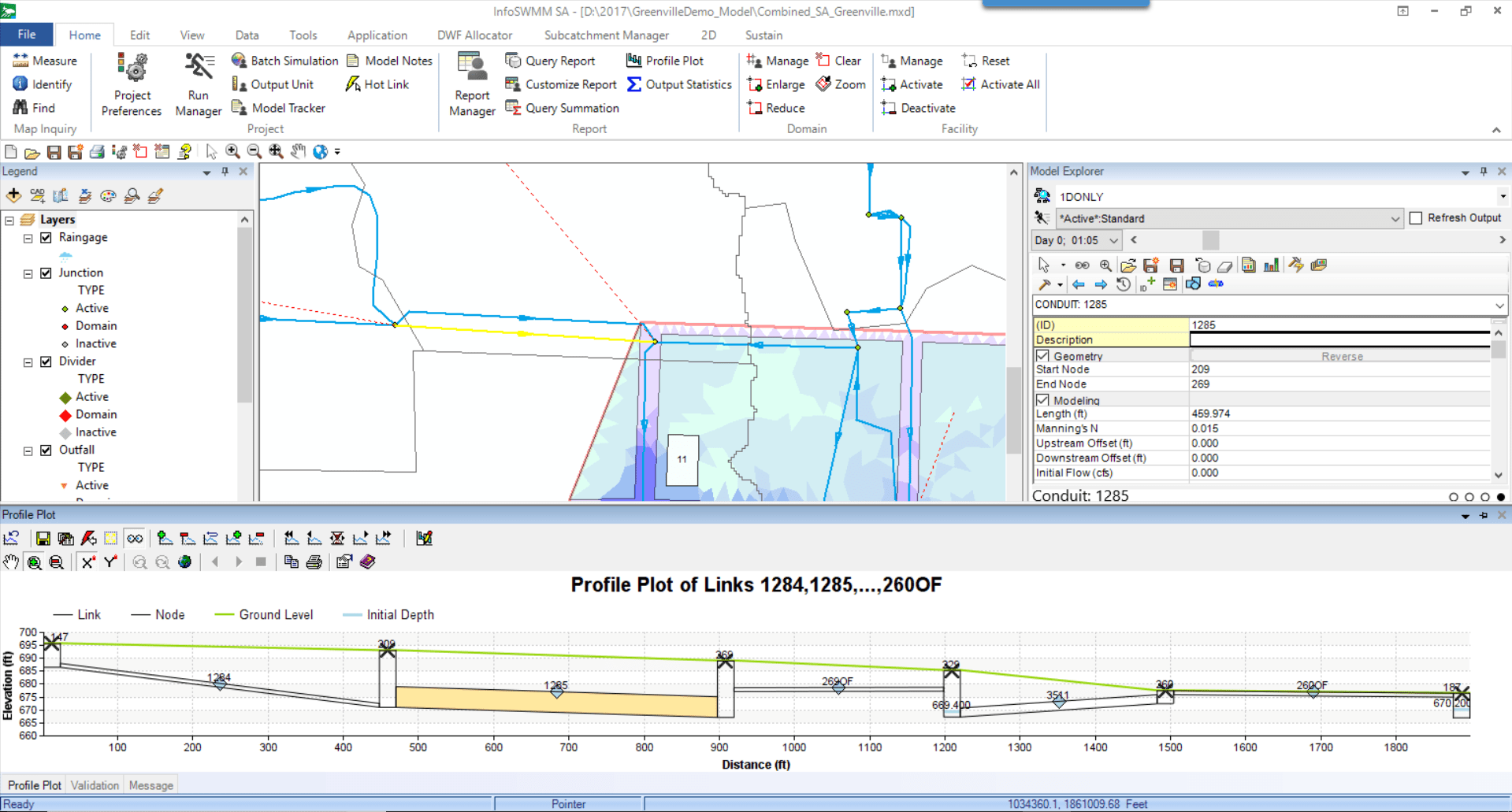The image size is (1512, 812).
Task: Click the globe full-extent icon in Profile Plot toolbar
Action: [185, 562]
